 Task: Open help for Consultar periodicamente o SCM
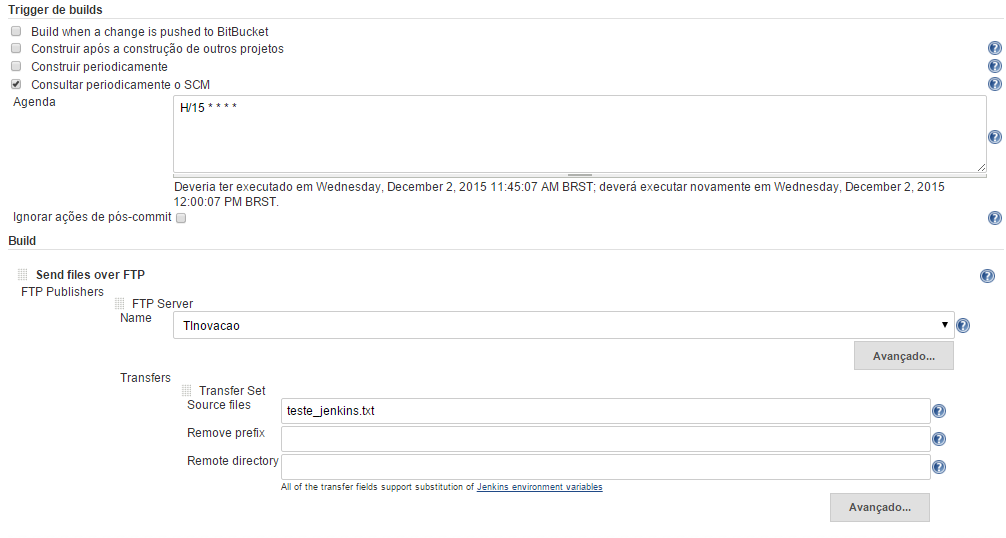coord(994,84)
